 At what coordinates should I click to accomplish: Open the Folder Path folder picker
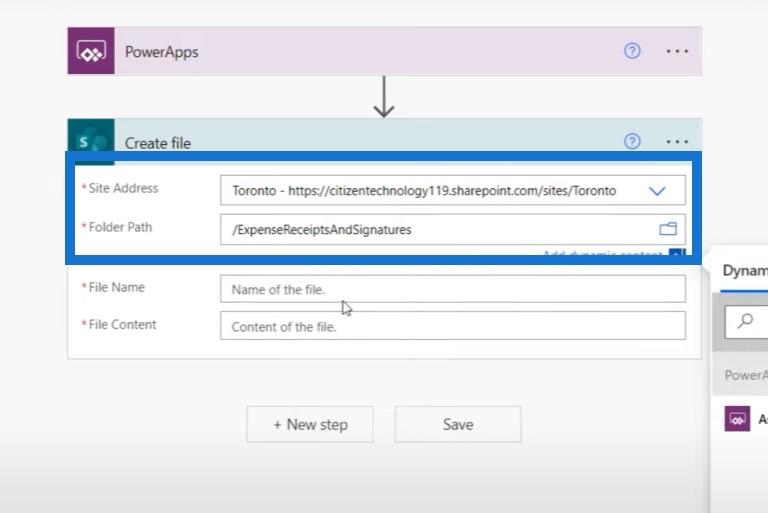[x=668, y=229]
